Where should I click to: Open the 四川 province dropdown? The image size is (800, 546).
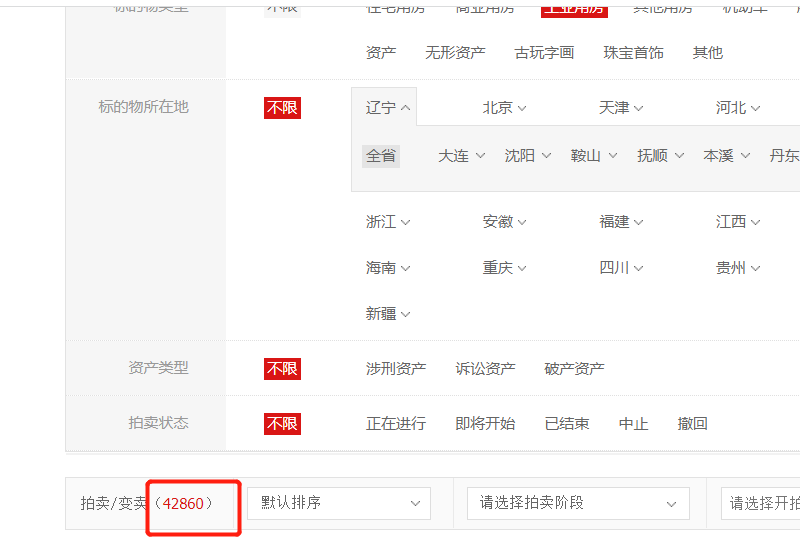[x=621, y=268]
